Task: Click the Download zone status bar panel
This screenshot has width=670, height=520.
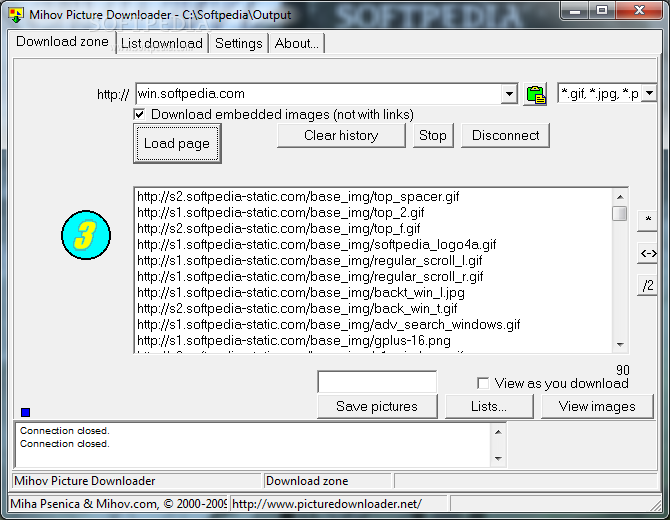Action: (x=327, y=481)
